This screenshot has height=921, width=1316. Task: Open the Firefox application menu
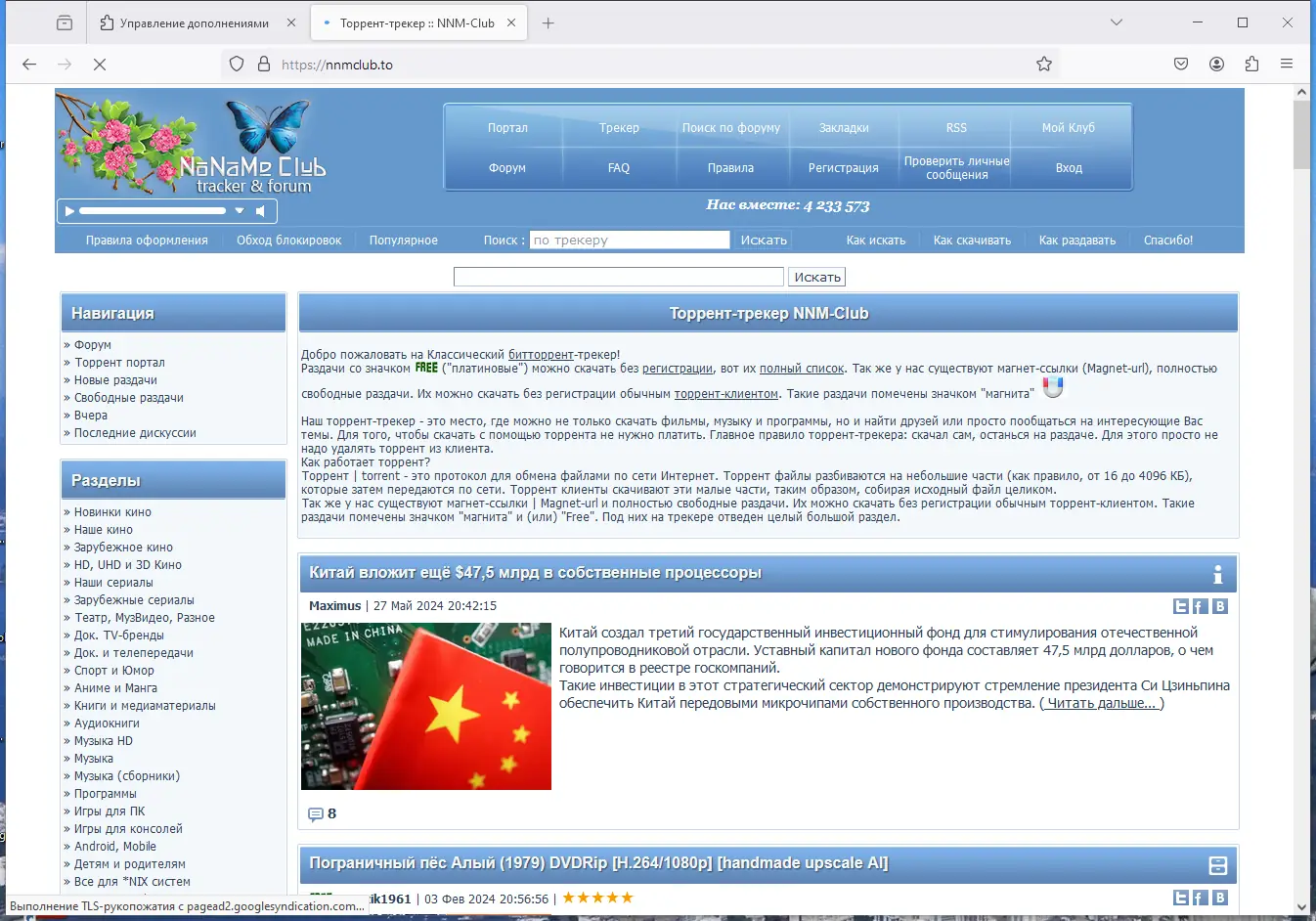[1287, 65]
